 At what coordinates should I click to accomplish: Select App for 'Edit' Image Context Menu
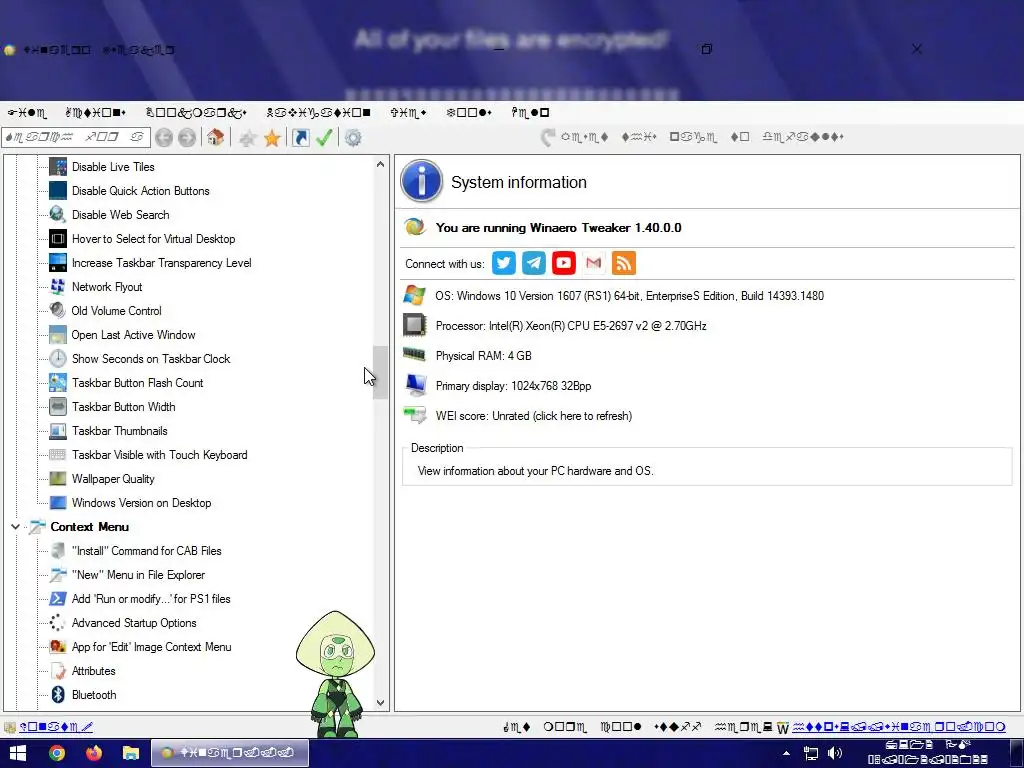(152, 647)
